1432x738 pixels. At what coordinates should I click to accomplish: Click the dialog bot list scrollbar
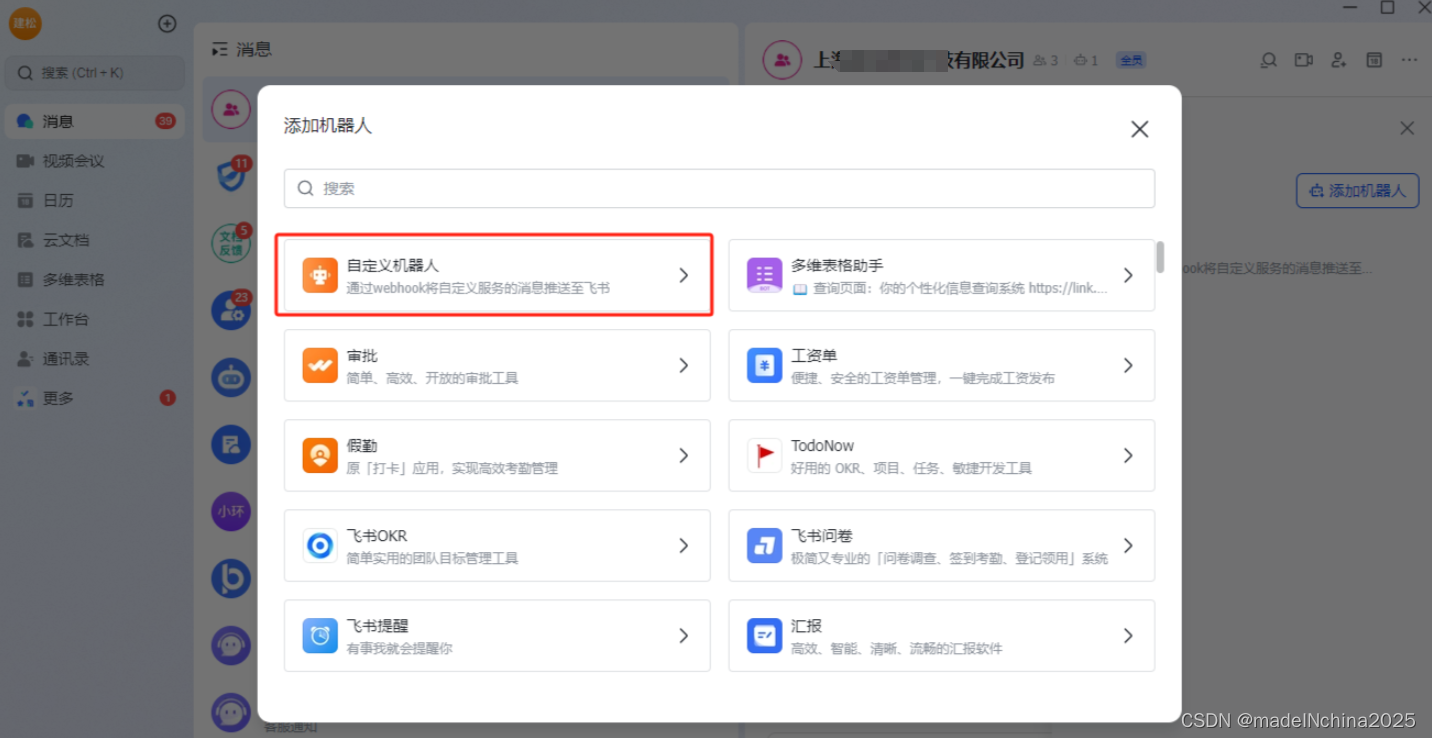(x=1160, y=257)
